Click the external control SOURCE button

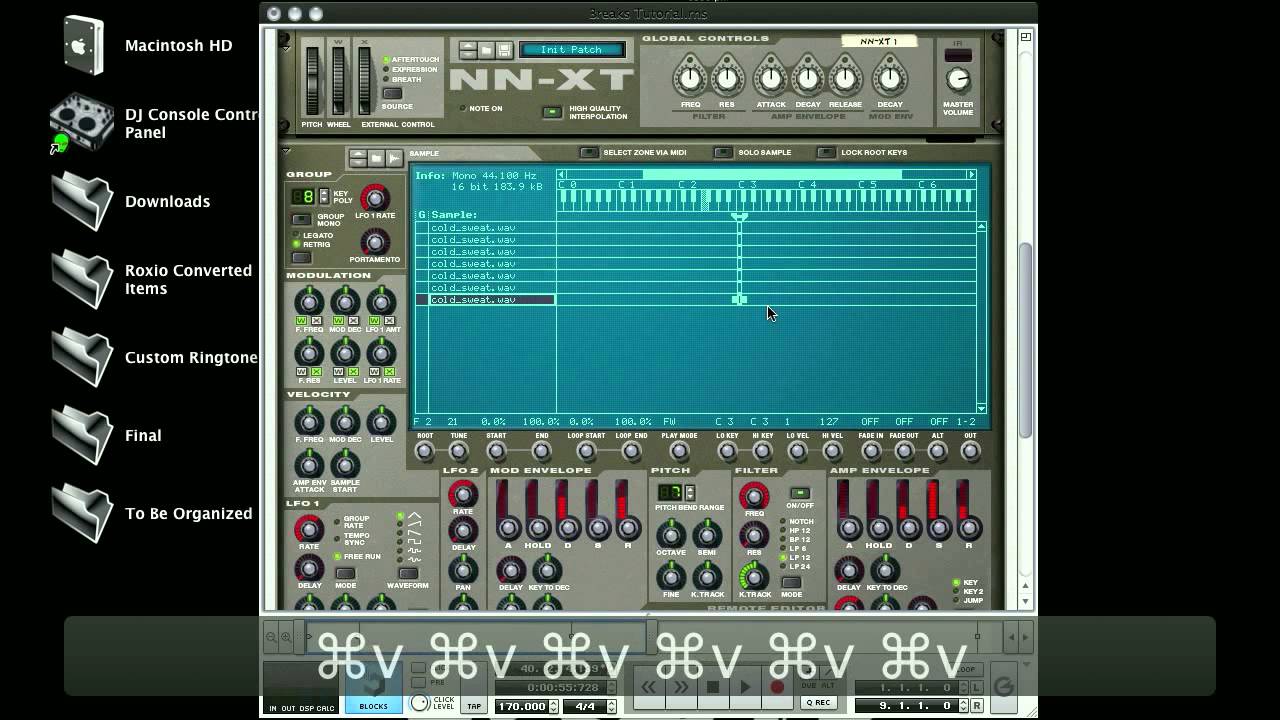pyautogui.click(x=392, y=94)
